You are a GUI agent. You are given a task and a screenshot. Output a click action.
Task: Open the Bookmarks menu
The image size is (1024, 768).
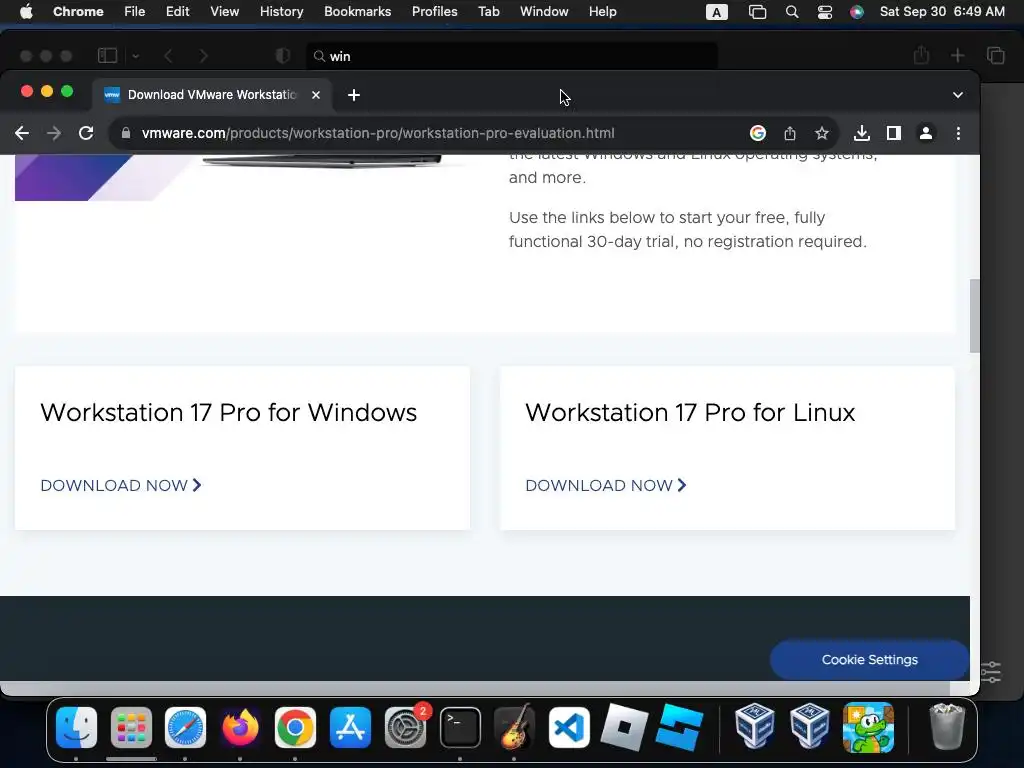click(358, 12)
